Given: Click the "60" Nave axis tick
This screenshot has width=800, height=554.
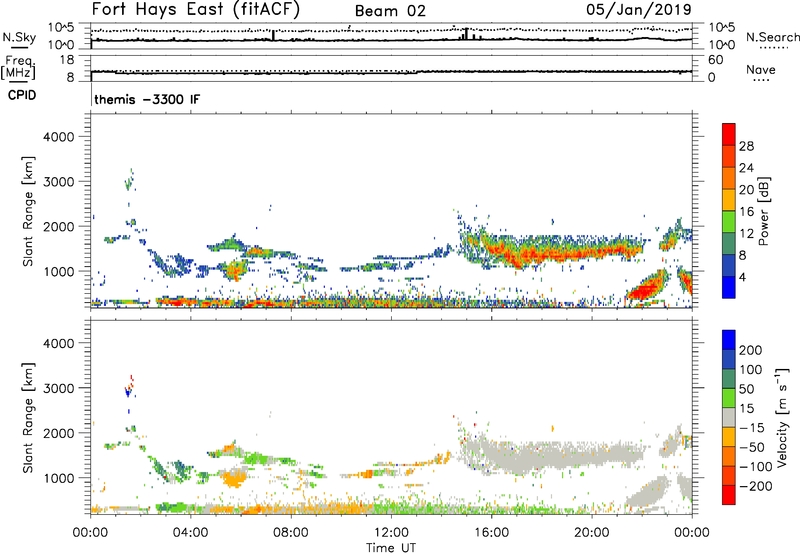Looking at the screenshot, I should (715, 60).
